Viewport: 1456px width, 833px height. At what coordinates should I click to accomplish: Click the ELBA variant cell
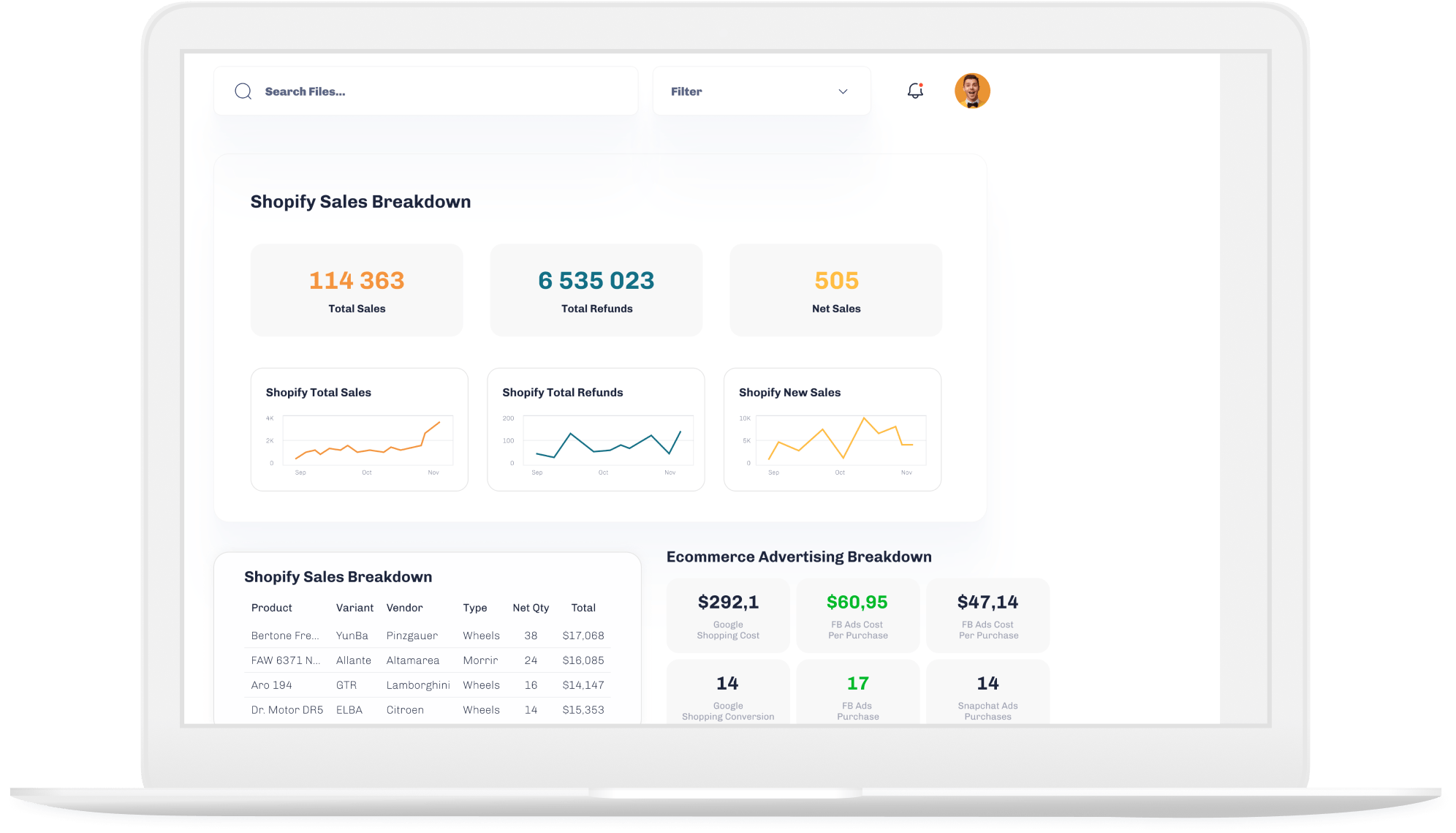click(x=349, y=710)
